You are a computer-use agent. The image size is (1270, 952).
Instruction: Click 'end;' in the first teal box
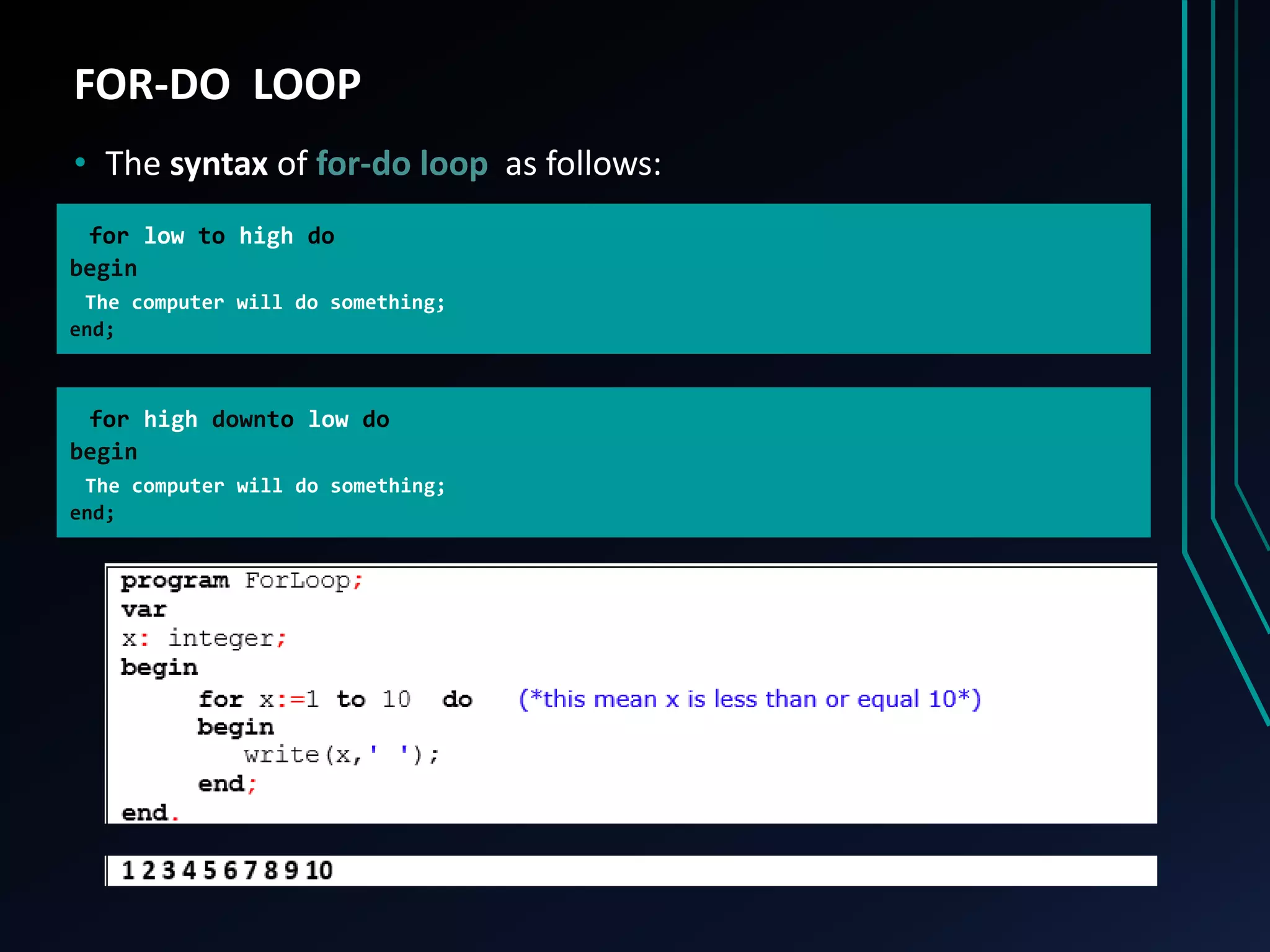pos(92,330)
